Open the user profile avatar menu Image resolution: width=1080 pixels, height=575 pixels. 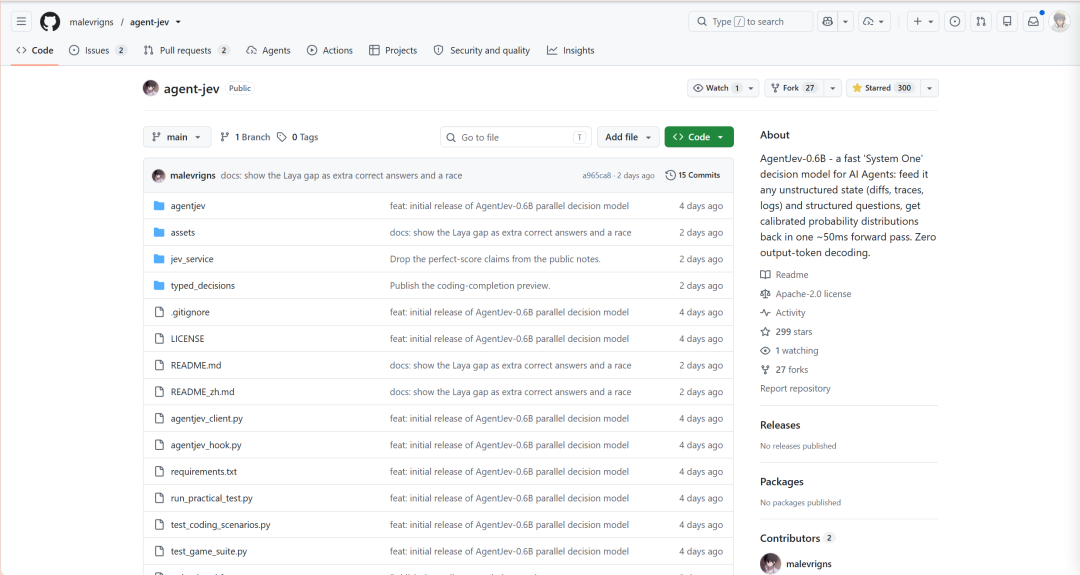click(x=1060, y=21)
